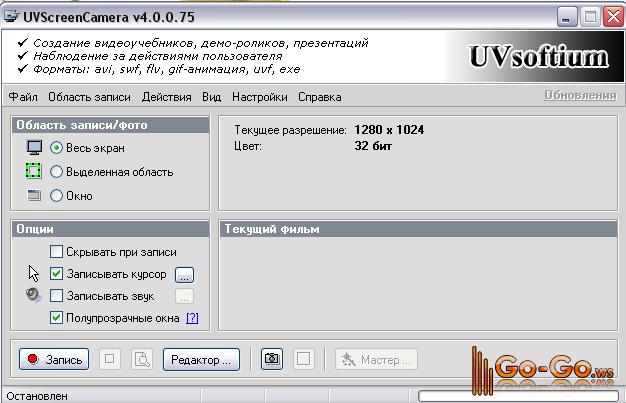Click the 1280 x 1024 resolution value
Image resolution: width=626 pixels, height=403 pixels.
[389, 130]
